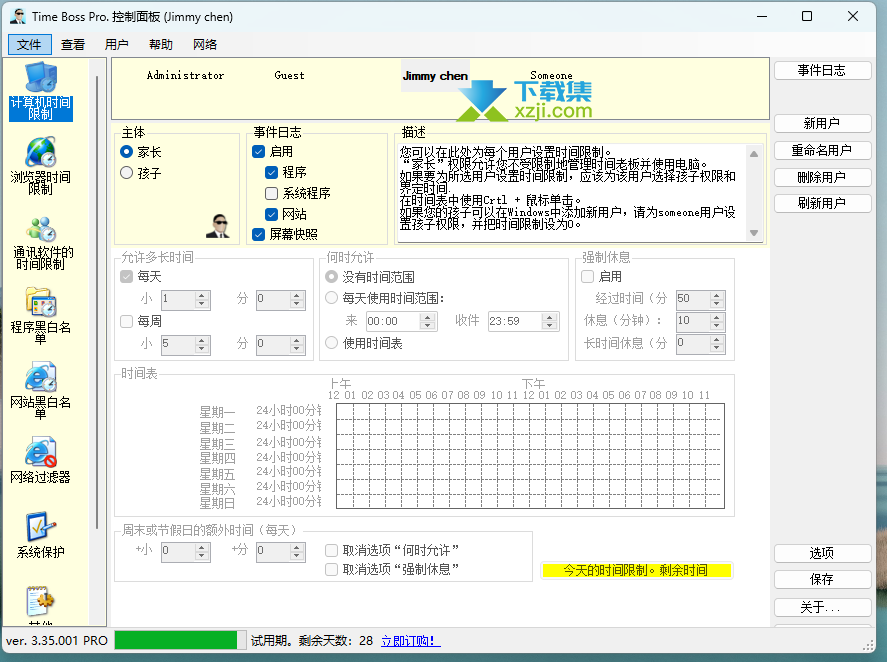Viewport: 887px width, 662px height.
Task: Click the 每天 minutes stepper arrows
Action: pos(297,299)
